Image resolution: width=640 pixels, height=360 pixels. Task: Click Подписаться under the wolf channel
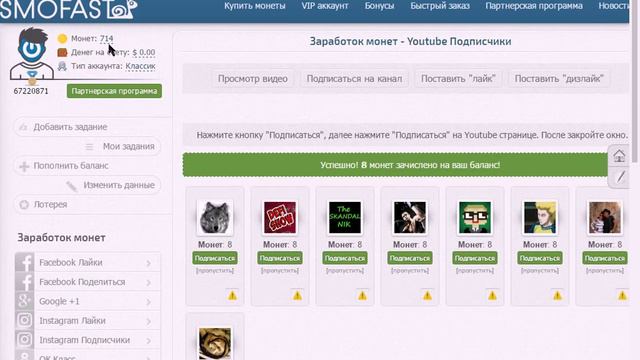point(215,258)
